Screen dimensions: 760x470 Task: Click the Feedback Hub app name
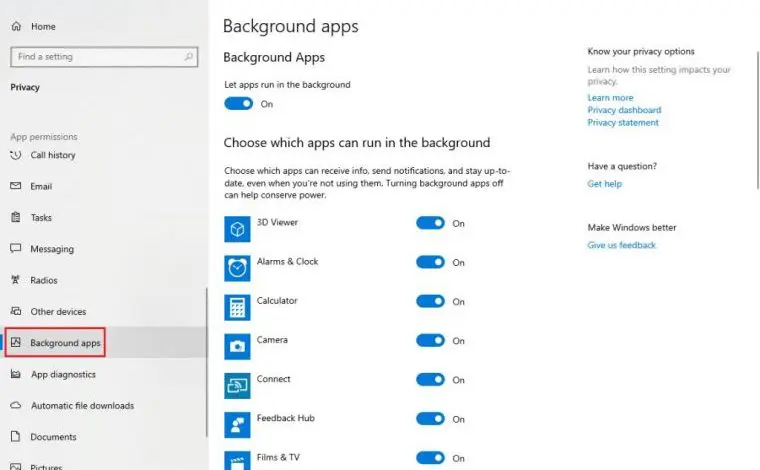[x=285, y=418]
